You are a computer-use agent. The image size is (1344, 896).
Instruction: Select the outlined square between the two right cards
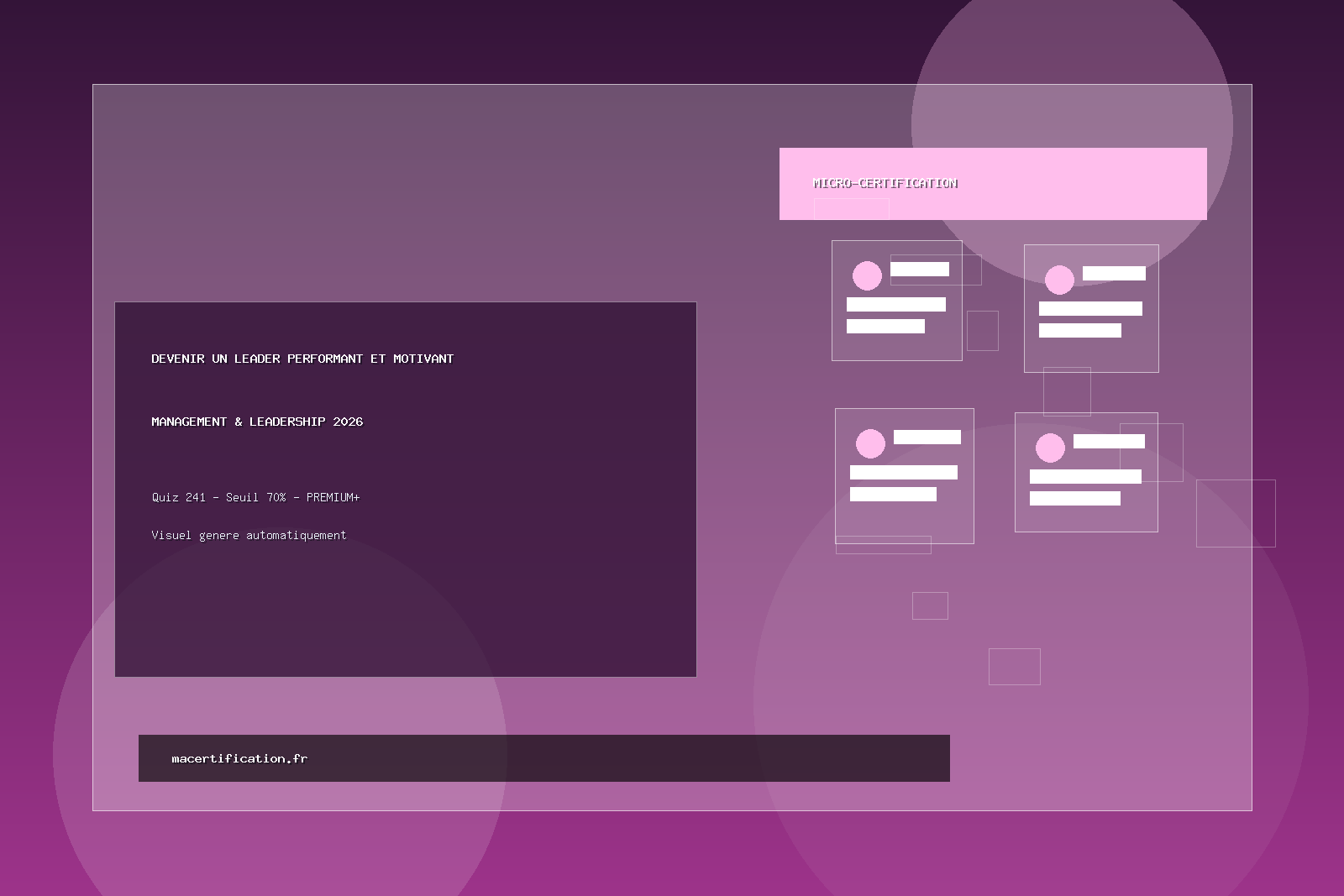tap(1067, 391)
